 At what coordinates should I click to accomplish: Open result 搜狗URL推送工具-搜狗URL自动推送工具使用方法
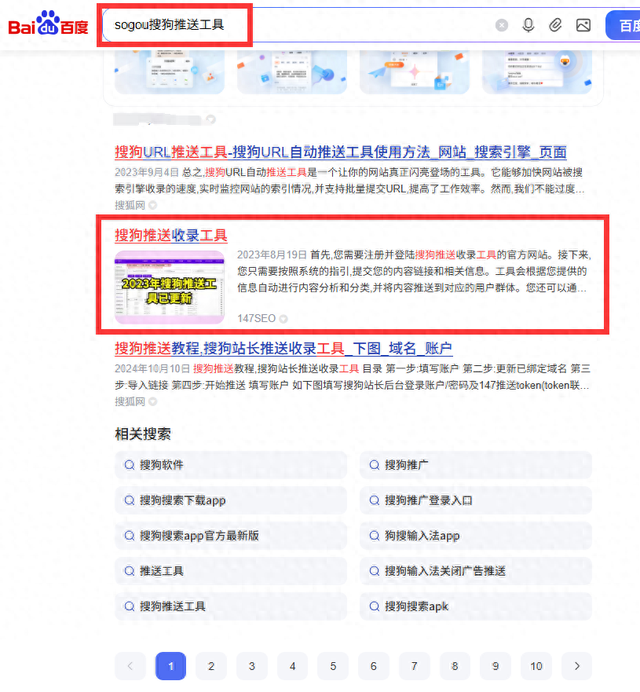pyautogui.click(x=340, y=152)
